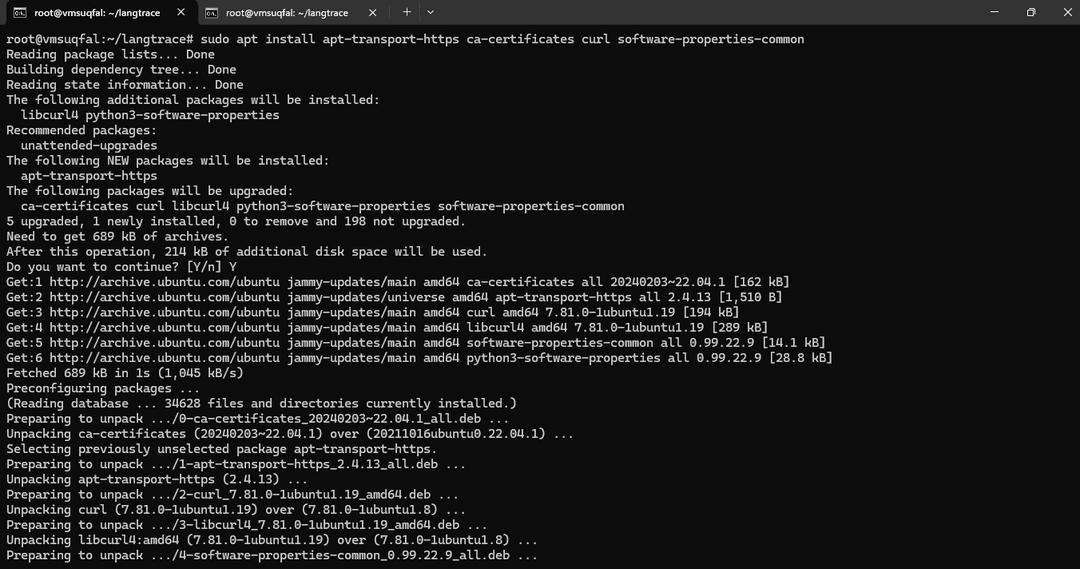
Task: Click the 'Fetched 689 kB' output line
Action: point(124,373)
